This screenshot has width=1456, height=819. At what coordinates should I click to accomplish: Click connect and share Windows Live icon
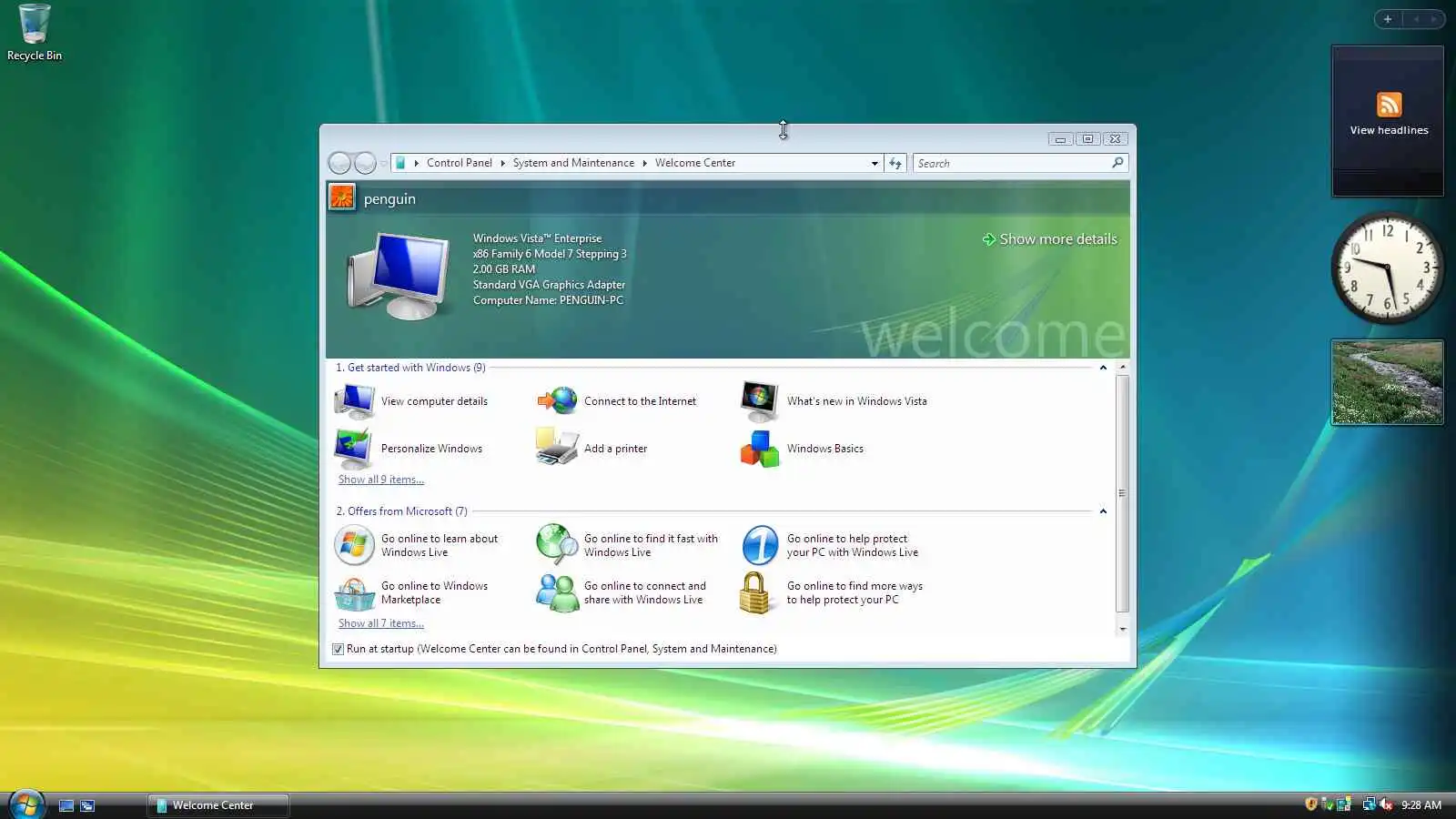[557, 593]
